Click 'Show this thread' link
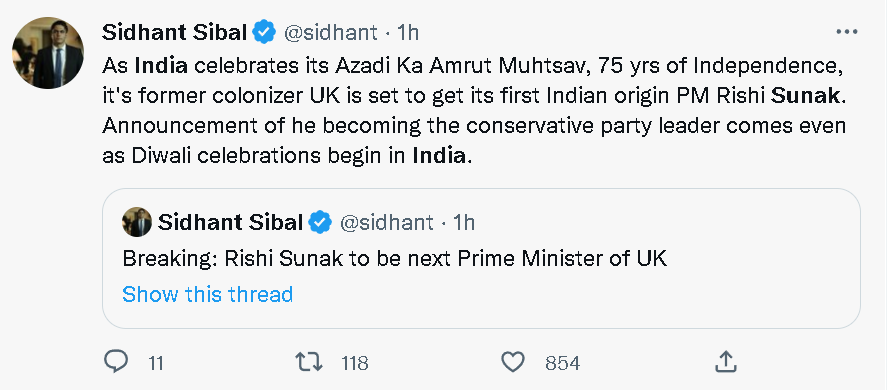Image resolution: width=887 pixels, height=390 pixels. (208, 294)
